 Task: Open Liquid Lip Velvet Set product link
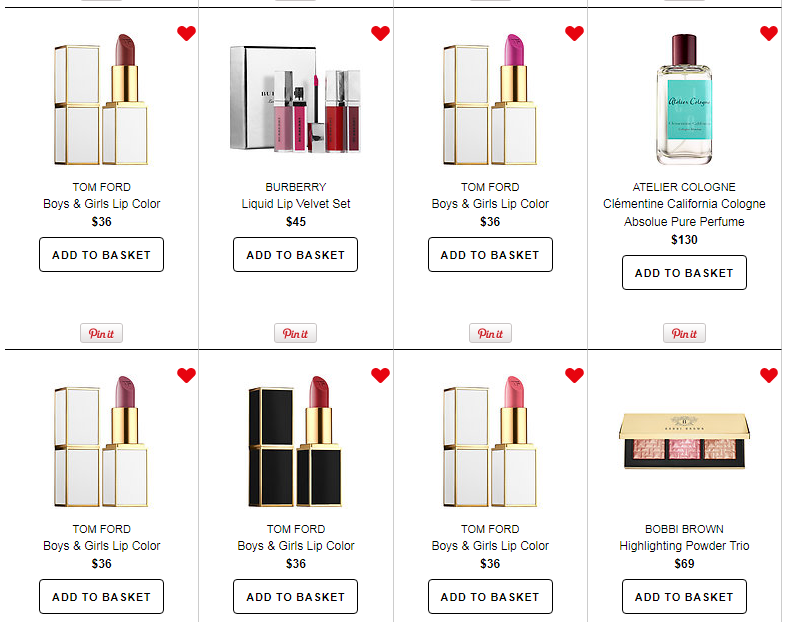(296, 204)
